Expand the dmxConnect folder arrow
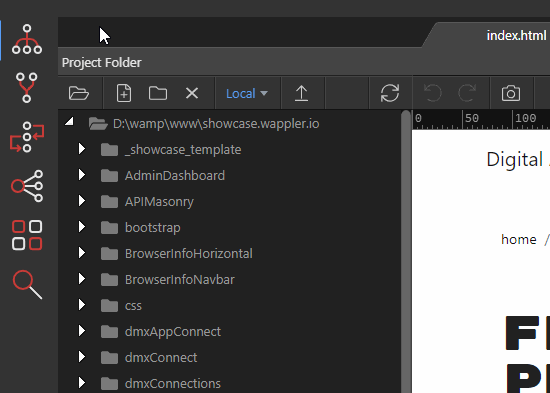 tap(82, 357)
